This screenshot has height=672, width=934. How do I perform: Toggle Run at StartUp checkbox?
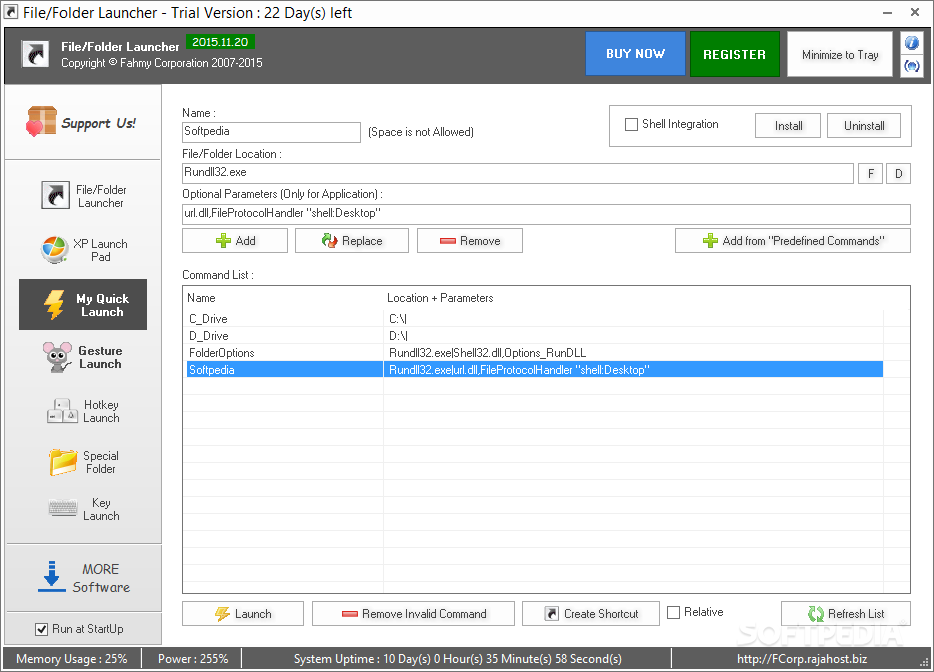tap(42, 629)
